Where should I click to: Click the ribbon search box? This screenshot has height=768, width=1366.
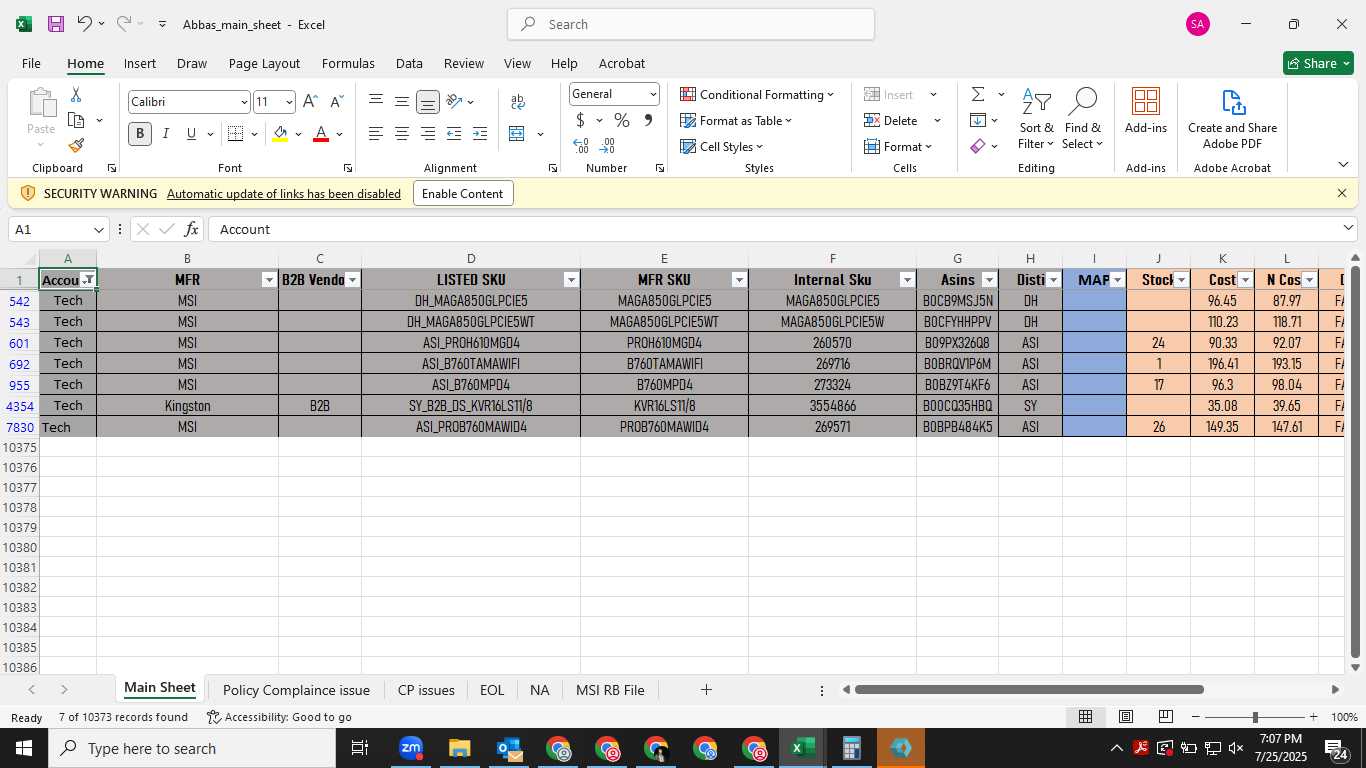[x=691, y=24]
